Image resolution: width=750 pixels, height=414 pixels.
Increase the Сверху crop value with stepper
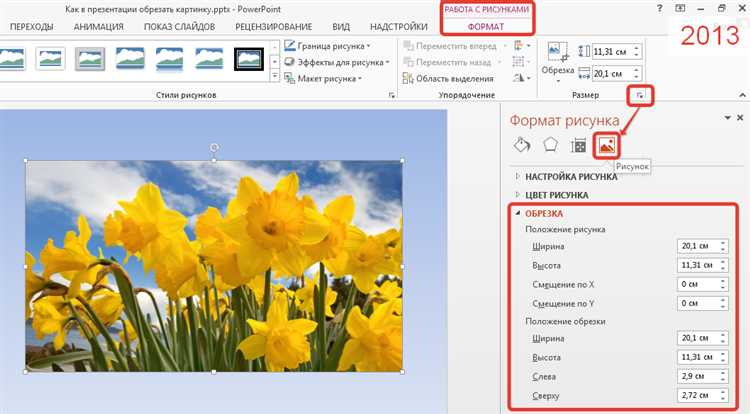[723, 392]
